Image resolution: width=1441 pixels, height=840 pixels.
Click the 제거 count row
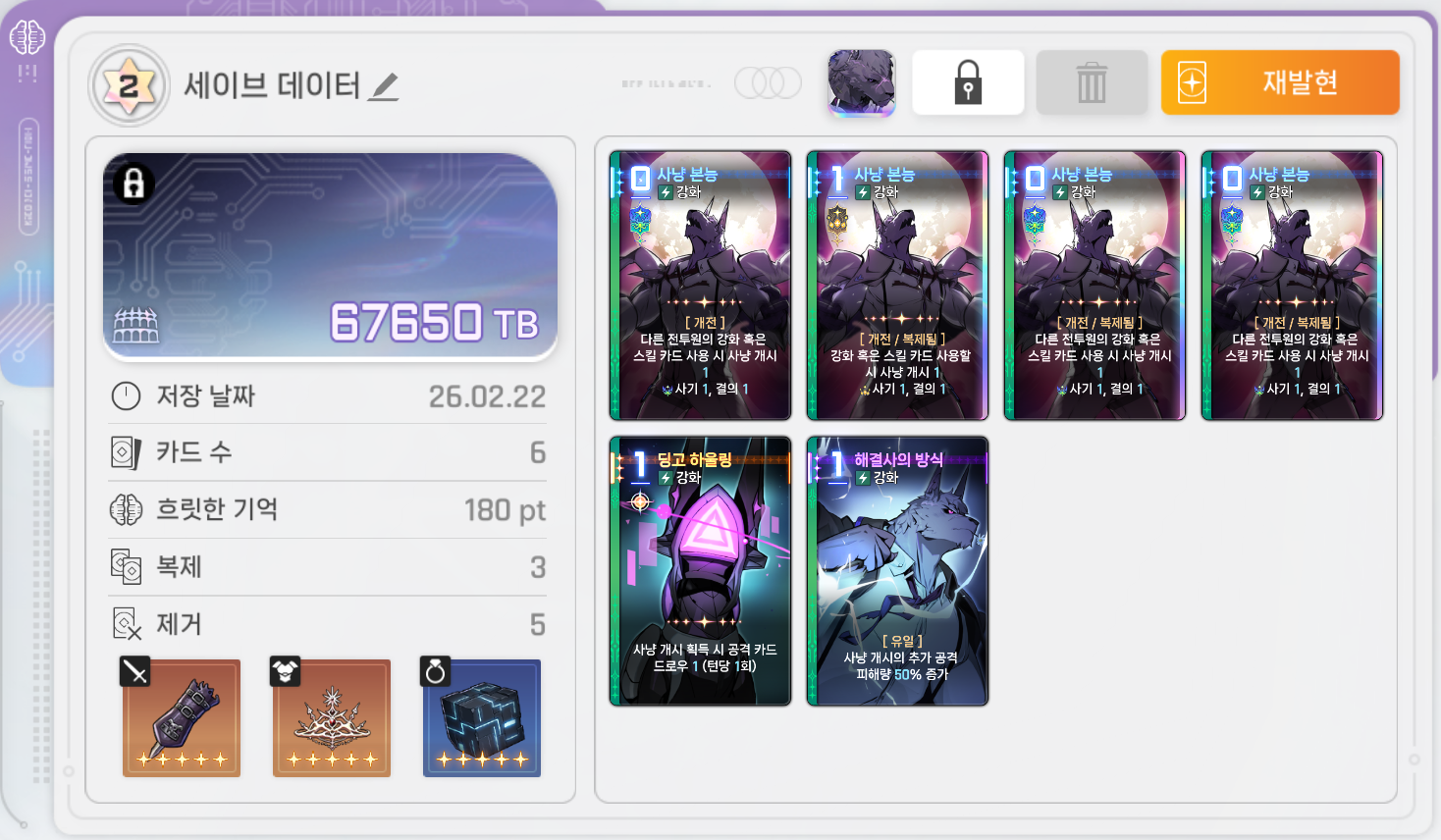click(x=328, y=624)
